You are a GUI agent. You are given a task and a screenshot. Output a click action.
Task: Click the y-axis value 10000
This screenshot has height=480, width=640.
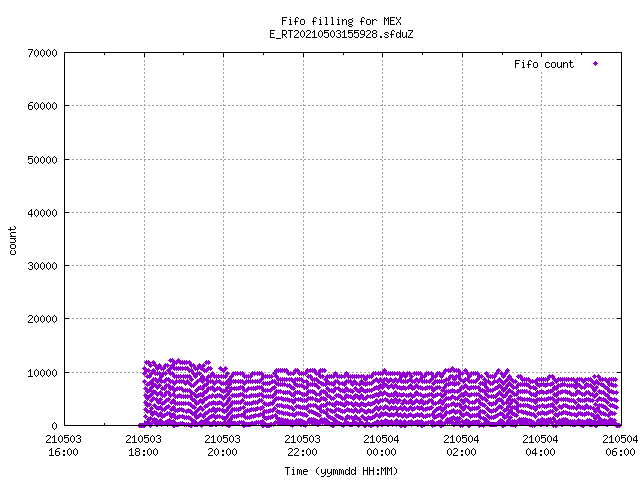[x=42, y=373]
